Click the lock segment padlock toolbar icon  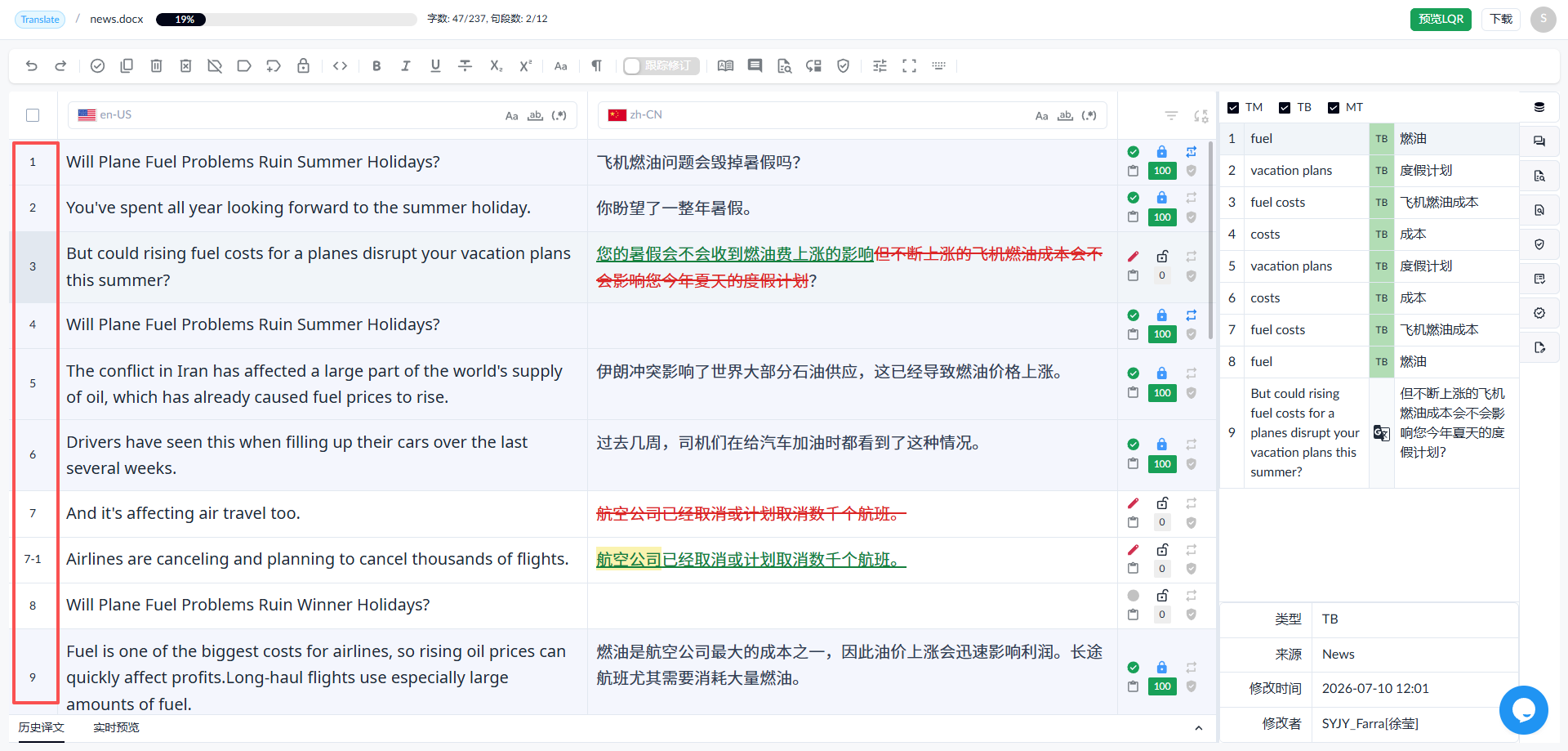[x=303, y=66]
